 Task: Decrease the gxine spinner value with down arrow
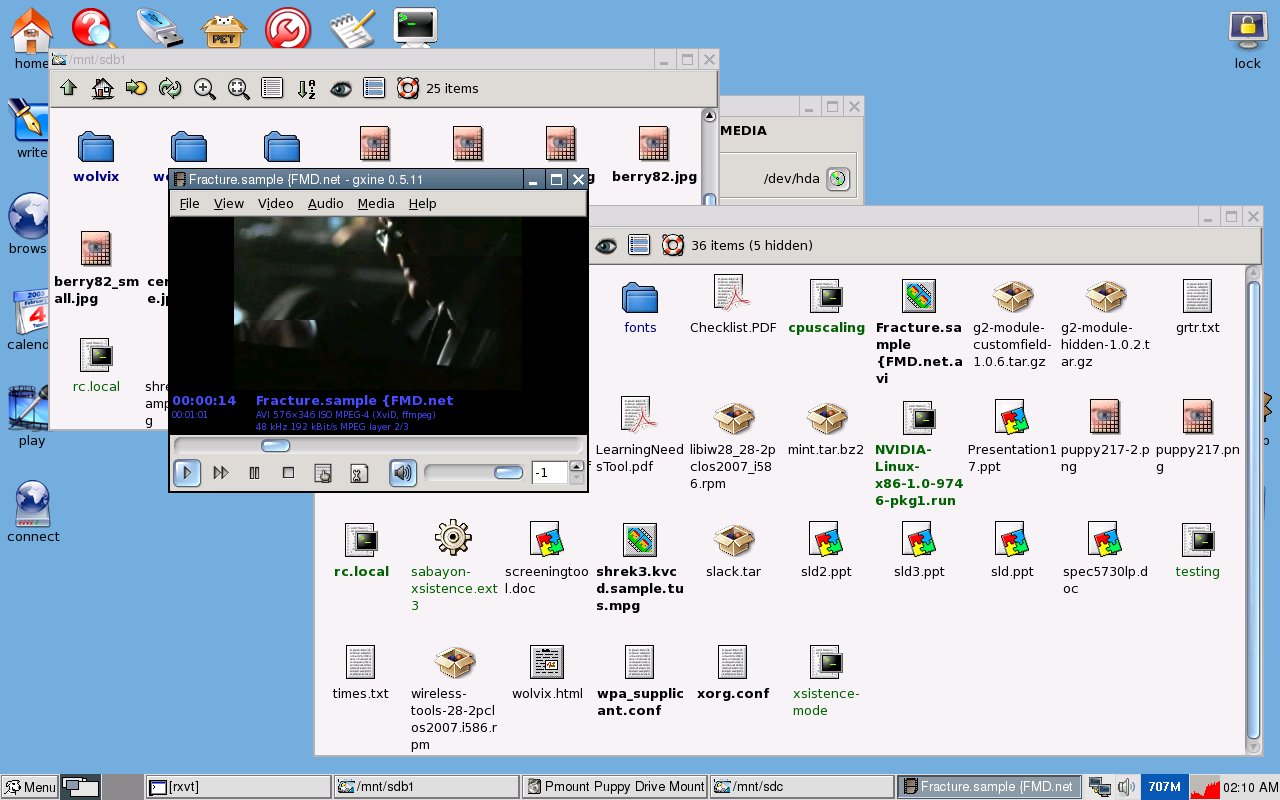coord(576,478)
